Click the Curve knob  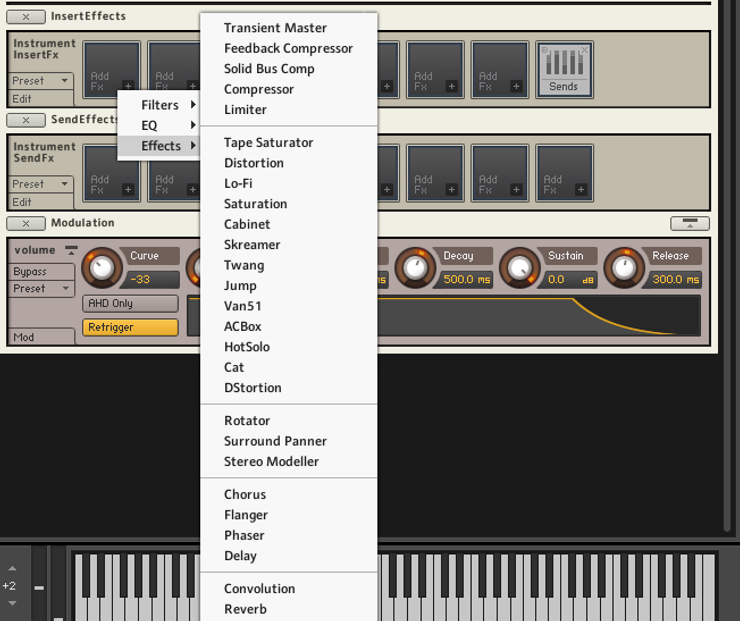[102, 268]
